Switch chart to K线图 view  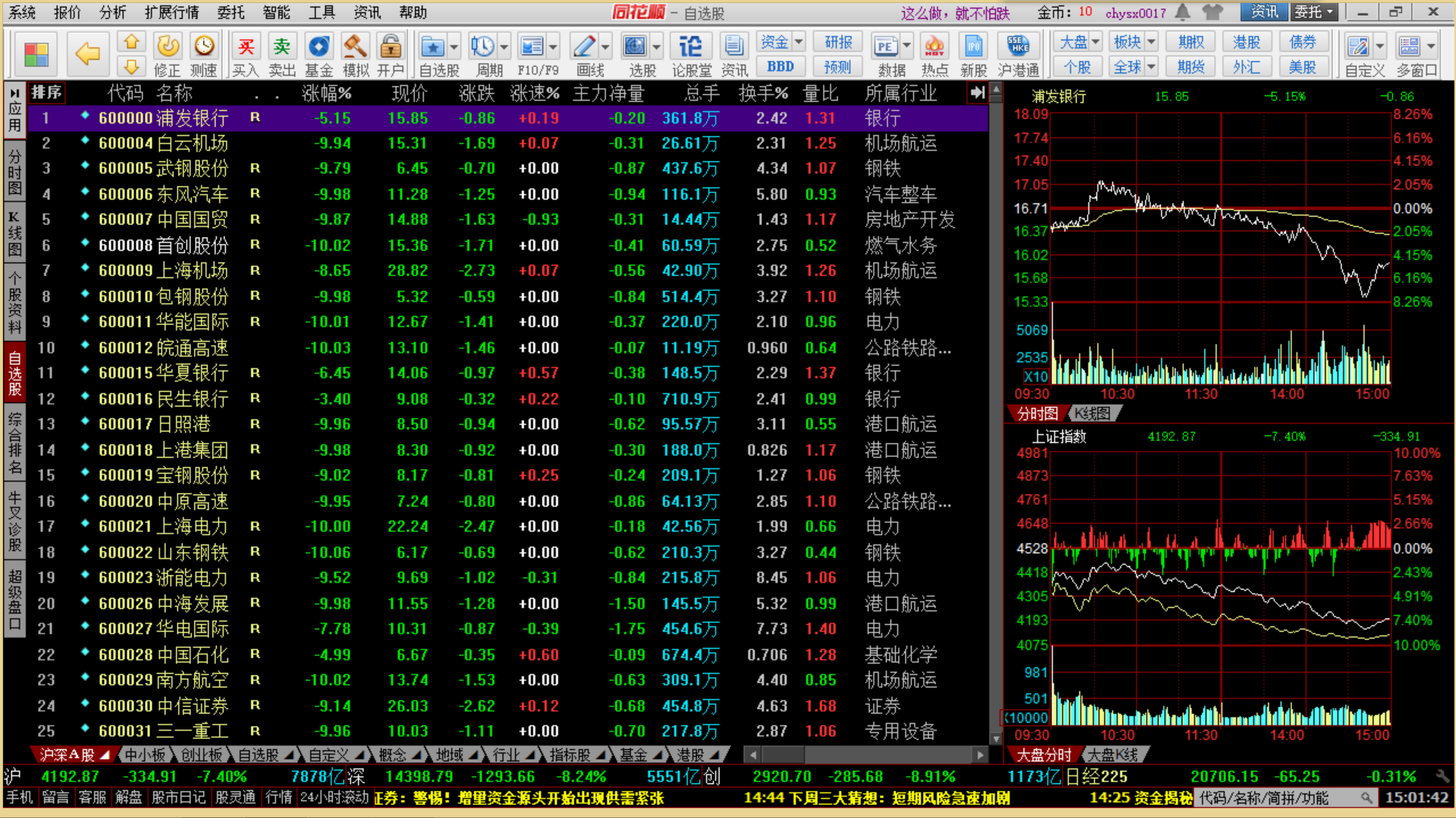[x=1093, y=414]
